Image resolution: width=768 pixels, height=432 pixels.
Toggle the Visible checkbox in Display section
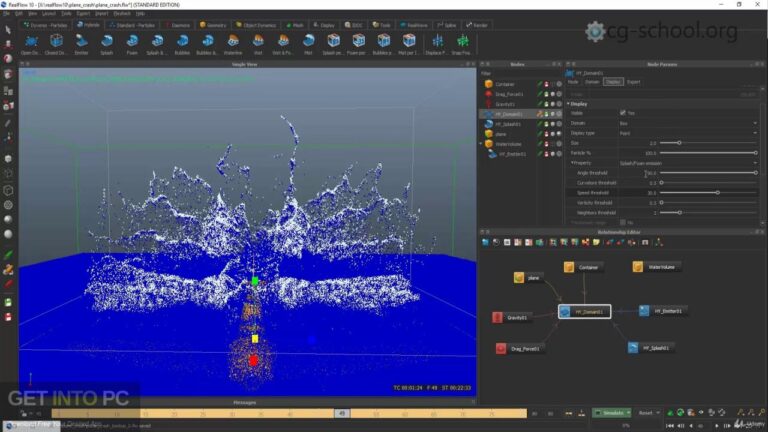[x=623, y=113]
